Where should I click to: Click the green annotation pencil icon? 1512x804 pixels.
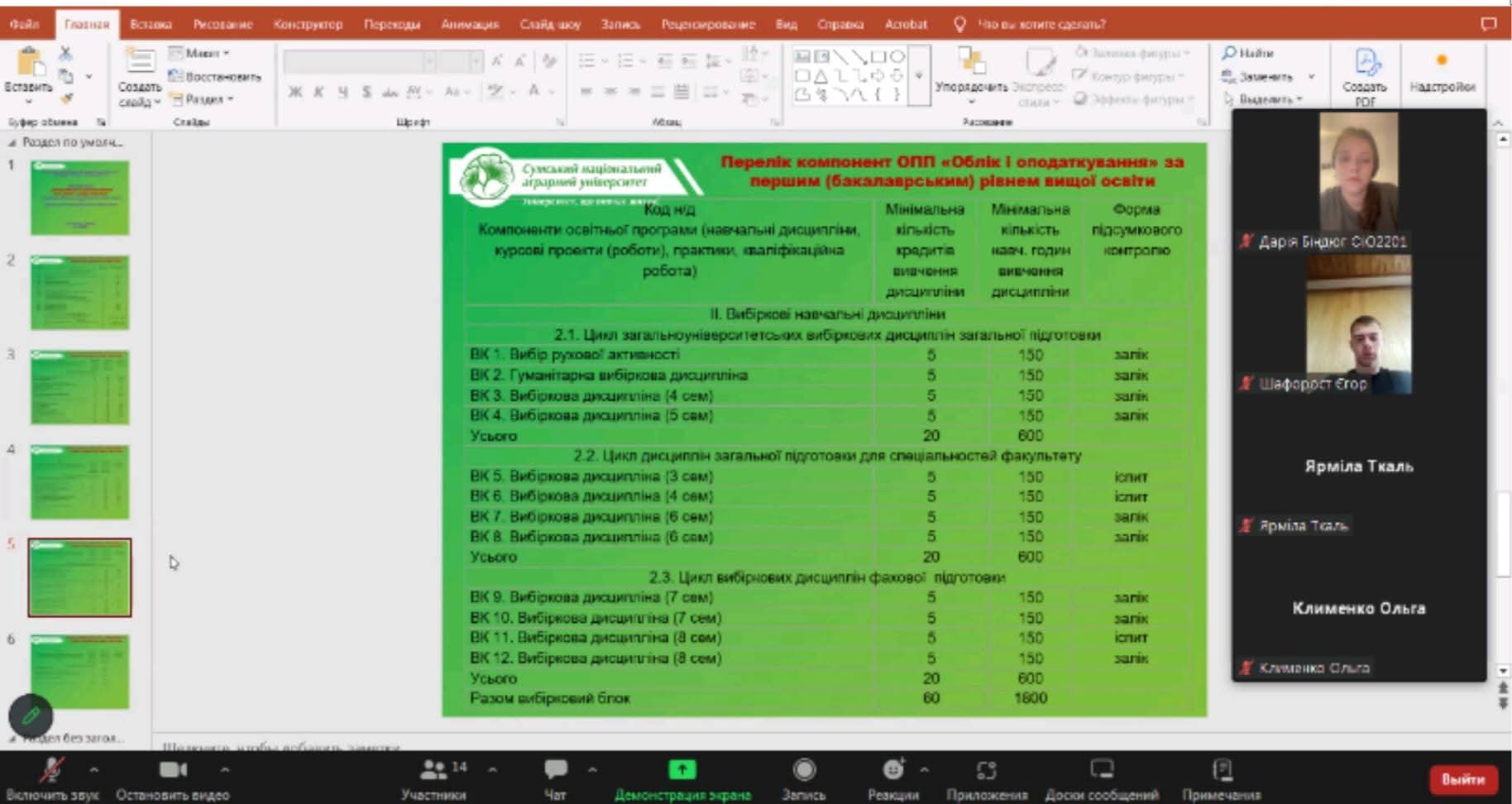coord(31,715)
